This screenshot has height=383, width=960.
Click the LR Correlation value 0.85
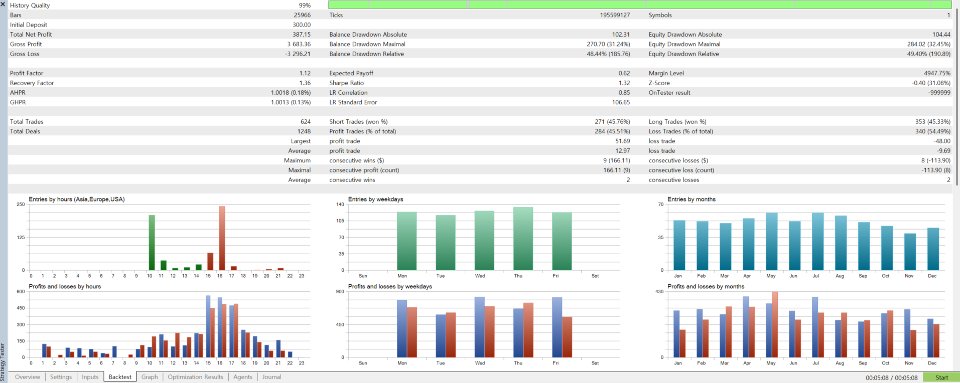(x=625, y=92)
